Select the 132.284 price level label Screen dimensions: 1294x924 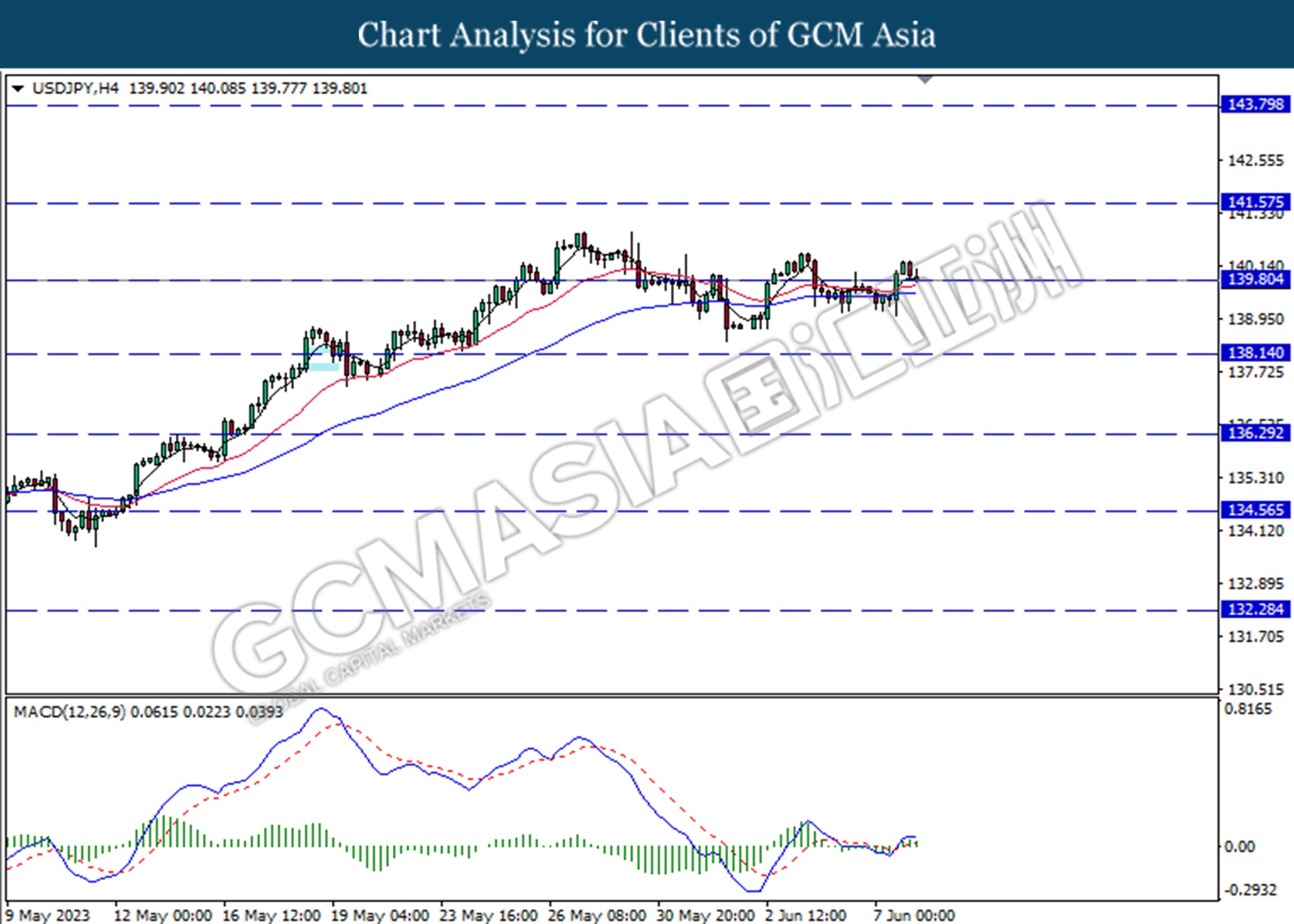(x=1255, y=610)
